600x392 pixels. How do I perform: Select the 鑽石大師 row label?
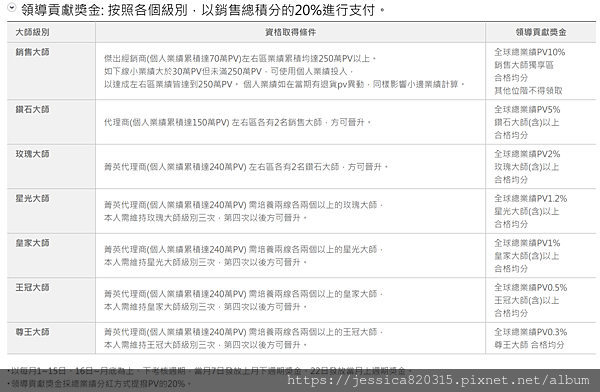tap(33, 109)
